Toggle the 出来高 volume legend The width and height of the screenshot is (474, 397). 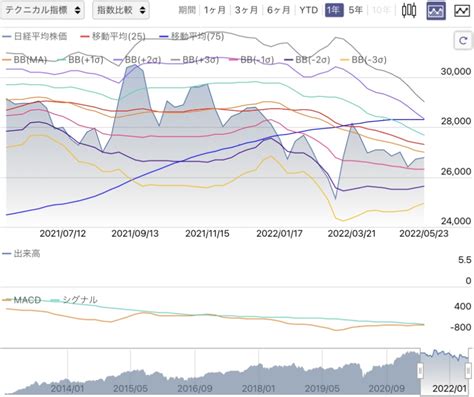22,254
